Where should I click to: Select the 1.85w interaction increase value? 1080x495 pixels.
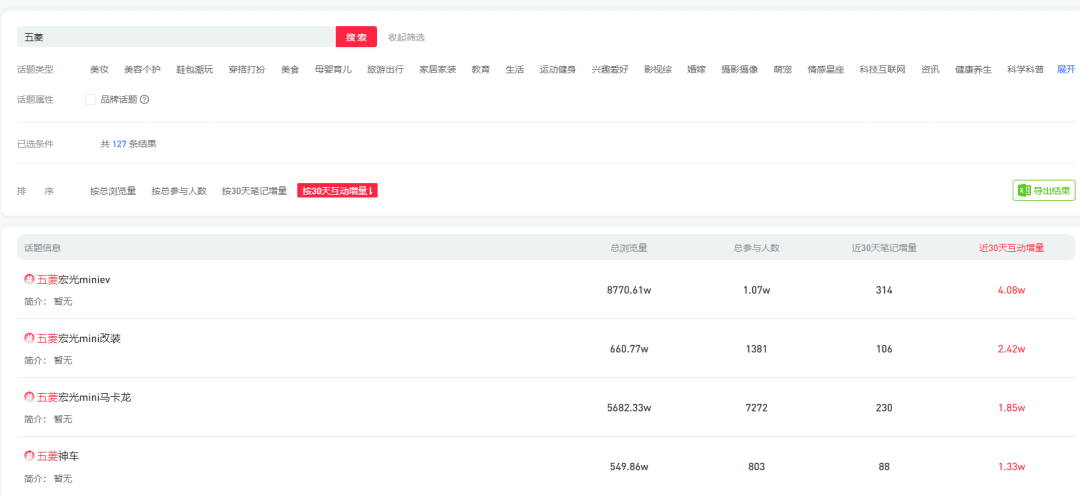tap(1012, 408)
